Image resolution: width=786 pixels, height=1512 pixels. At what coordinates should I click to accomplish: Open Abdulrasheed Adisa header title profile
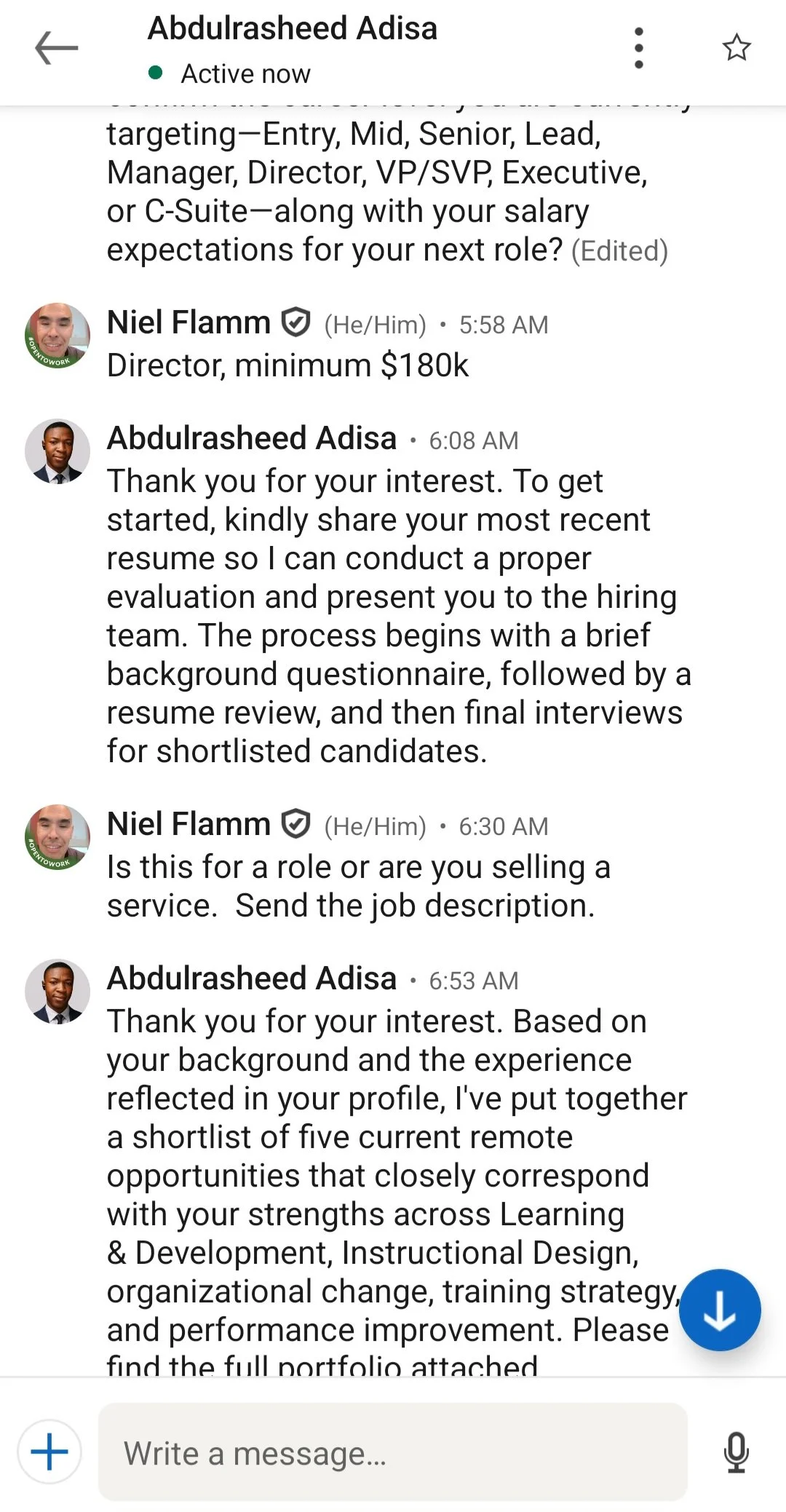293,29
